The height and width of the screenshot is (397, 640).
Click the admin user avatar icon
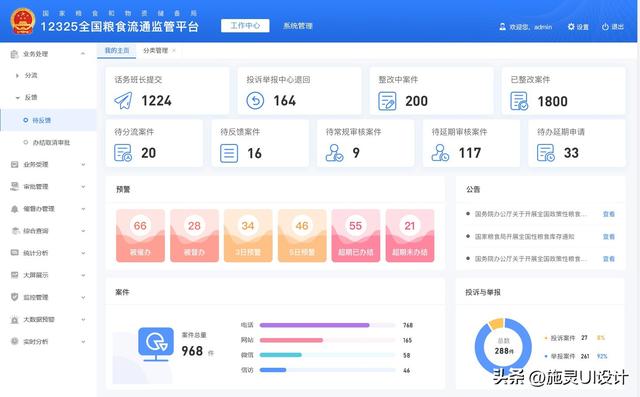point(502,27)
